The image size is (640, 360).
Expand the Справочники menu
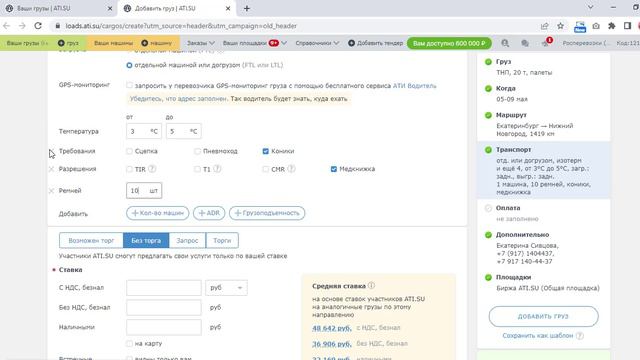[x=317, y=43]
